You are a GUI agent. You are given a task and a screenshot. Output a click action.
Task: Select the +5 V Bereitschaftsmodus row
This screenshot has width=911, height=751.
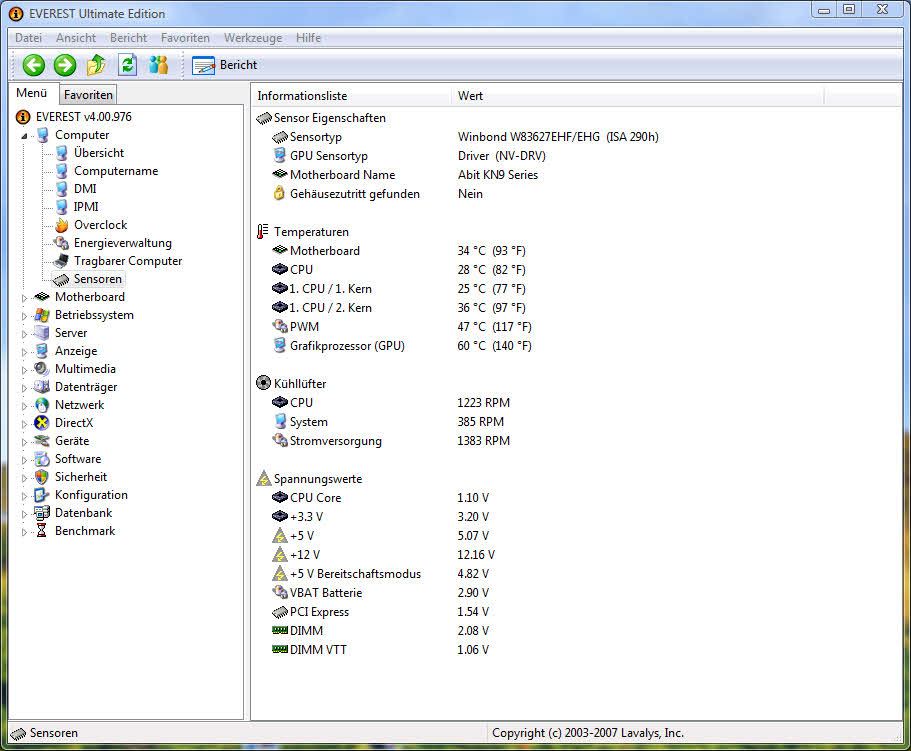point(381,574)
